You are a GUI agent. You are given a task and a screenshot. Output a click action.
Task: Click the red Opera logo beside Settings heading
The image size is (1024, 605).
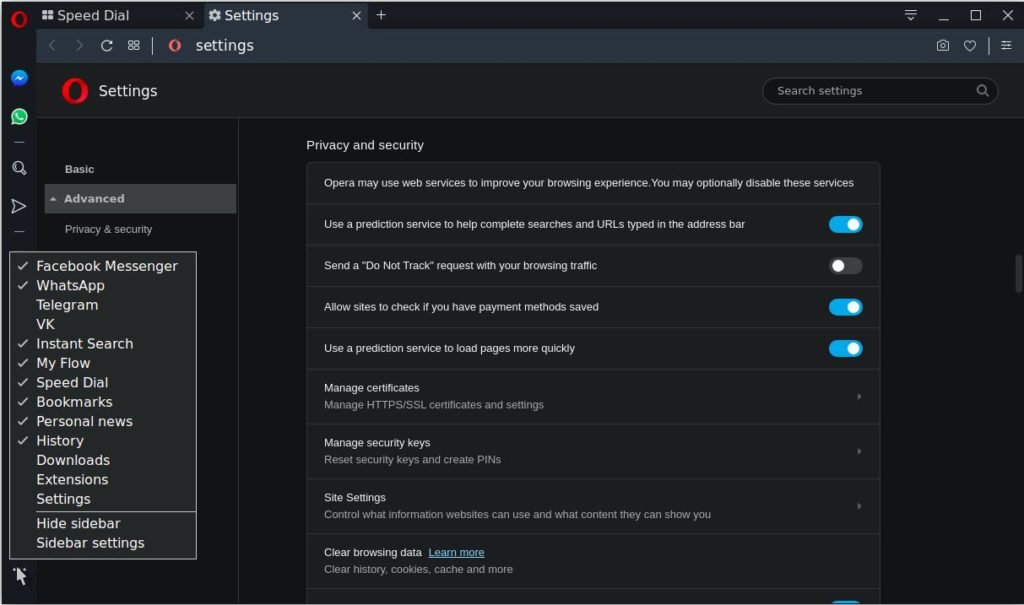point(74,91)
